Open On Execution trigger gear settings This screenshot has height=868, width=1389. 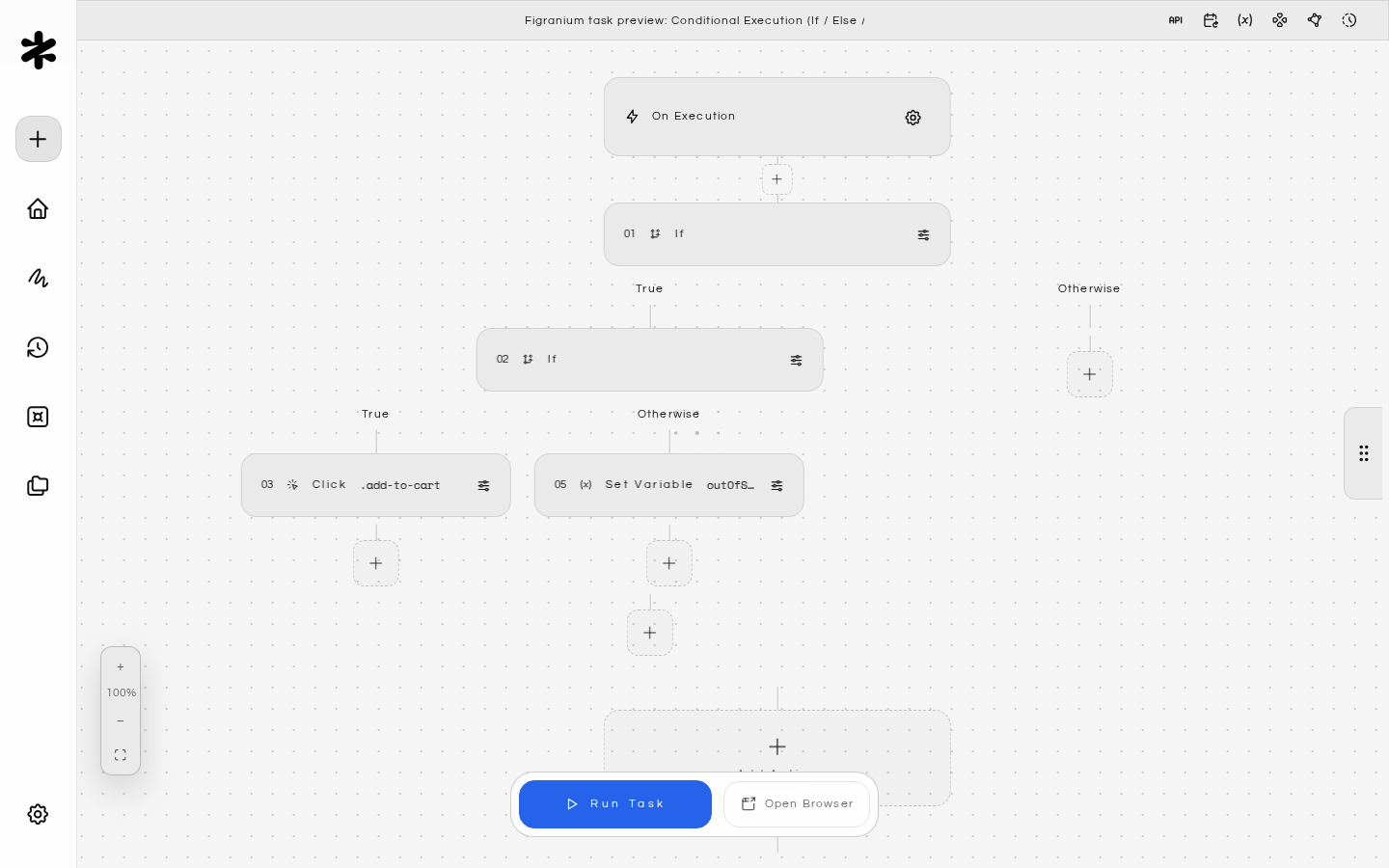[912, 118]
